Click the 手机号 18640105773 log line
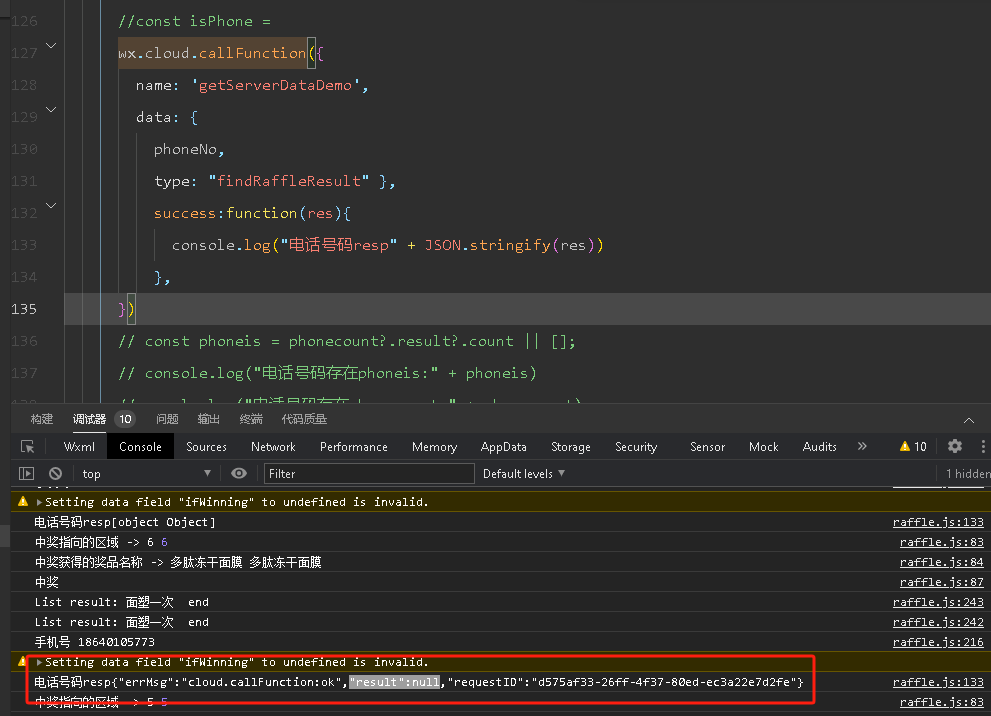 [95, 642]
